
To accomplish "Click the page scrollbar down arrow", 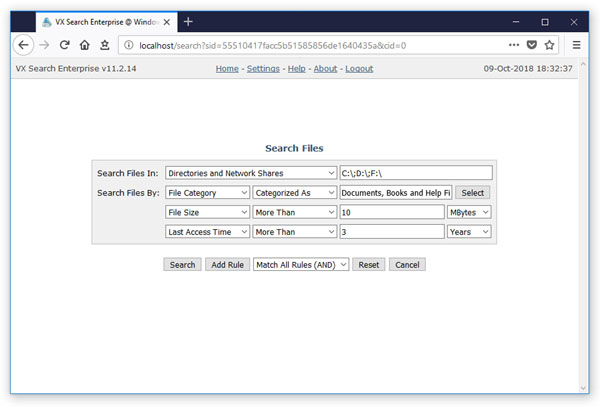I will pos(583,388).
